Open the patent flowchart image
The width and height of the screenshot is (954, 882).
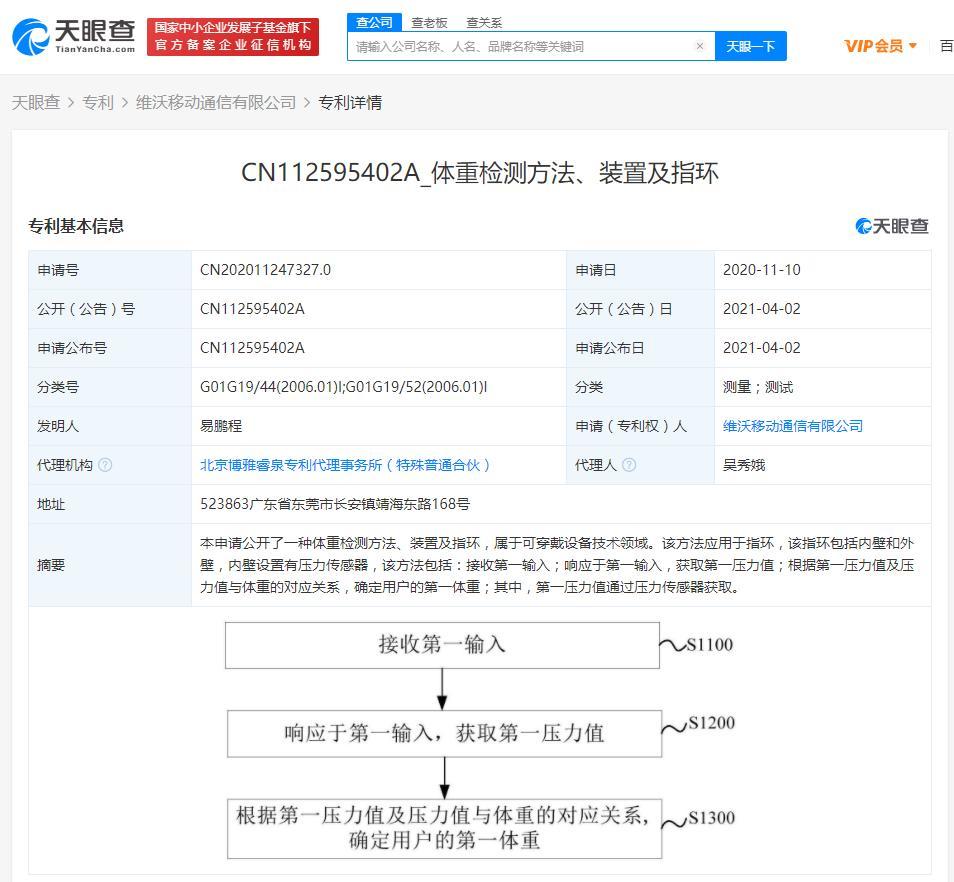pyautogui.click(x=480, y=740)
